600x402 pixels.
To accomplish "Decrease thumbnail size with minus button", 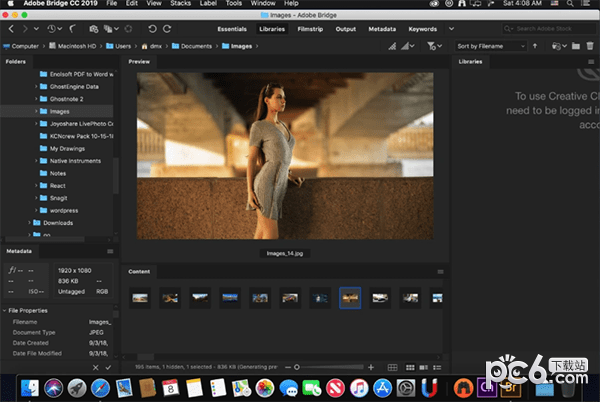I will [288, 367].
